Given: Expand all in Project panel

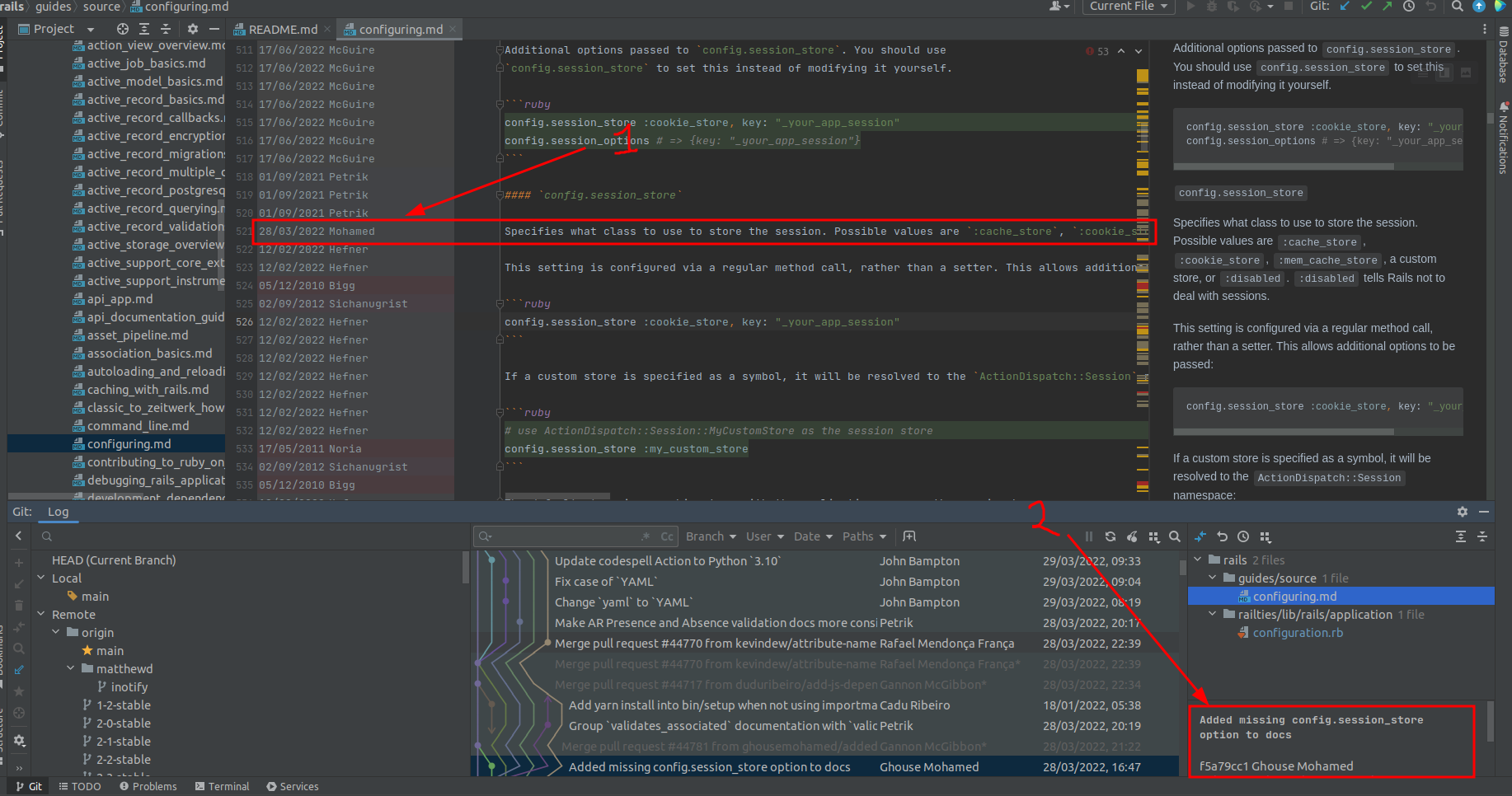Looking at the screenshot, I should coord(144,29).
